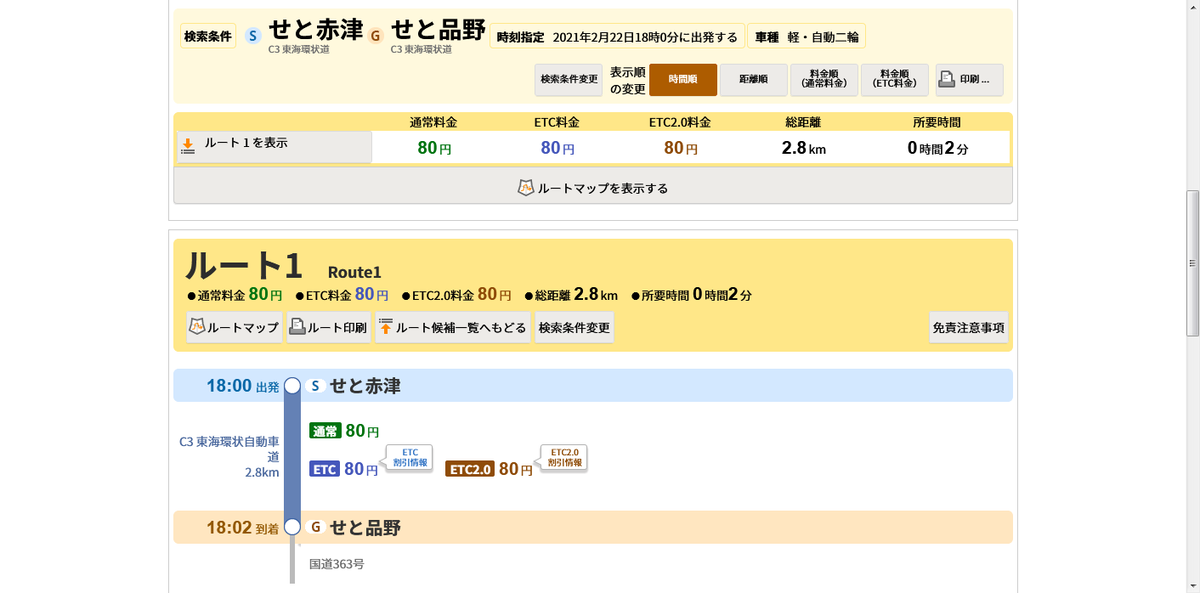Click 18:02 到着 time label
The width and height of the screenshot is (1200, 593).
pyautogui.click(x=241, y=528)
